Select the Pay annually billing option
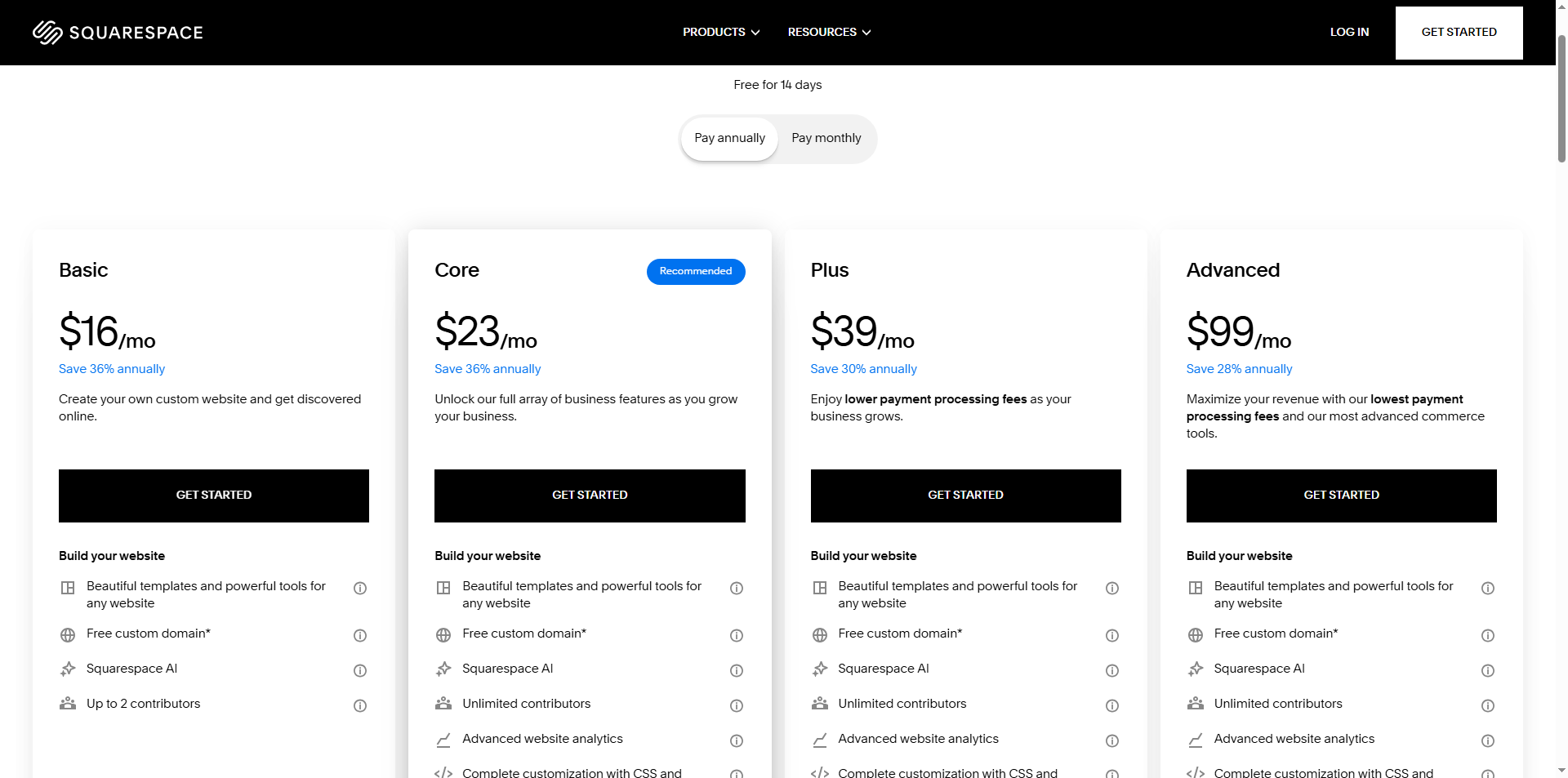This screenshot has width=1568, height=778. 729,138
